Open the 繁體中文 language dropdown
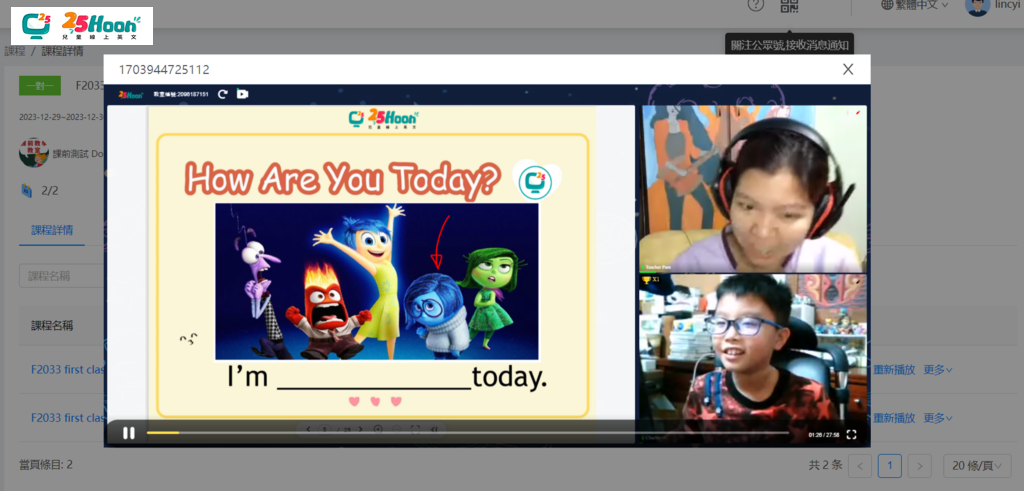 (x=915, y=5)
